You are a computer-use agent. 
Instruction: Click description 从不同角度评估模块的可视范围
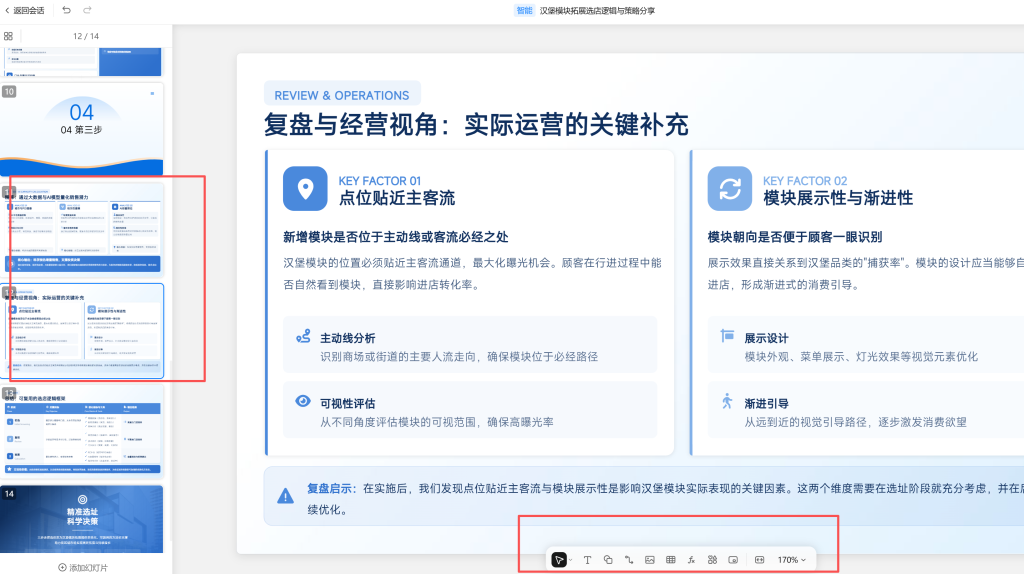[x=436, y=422]
